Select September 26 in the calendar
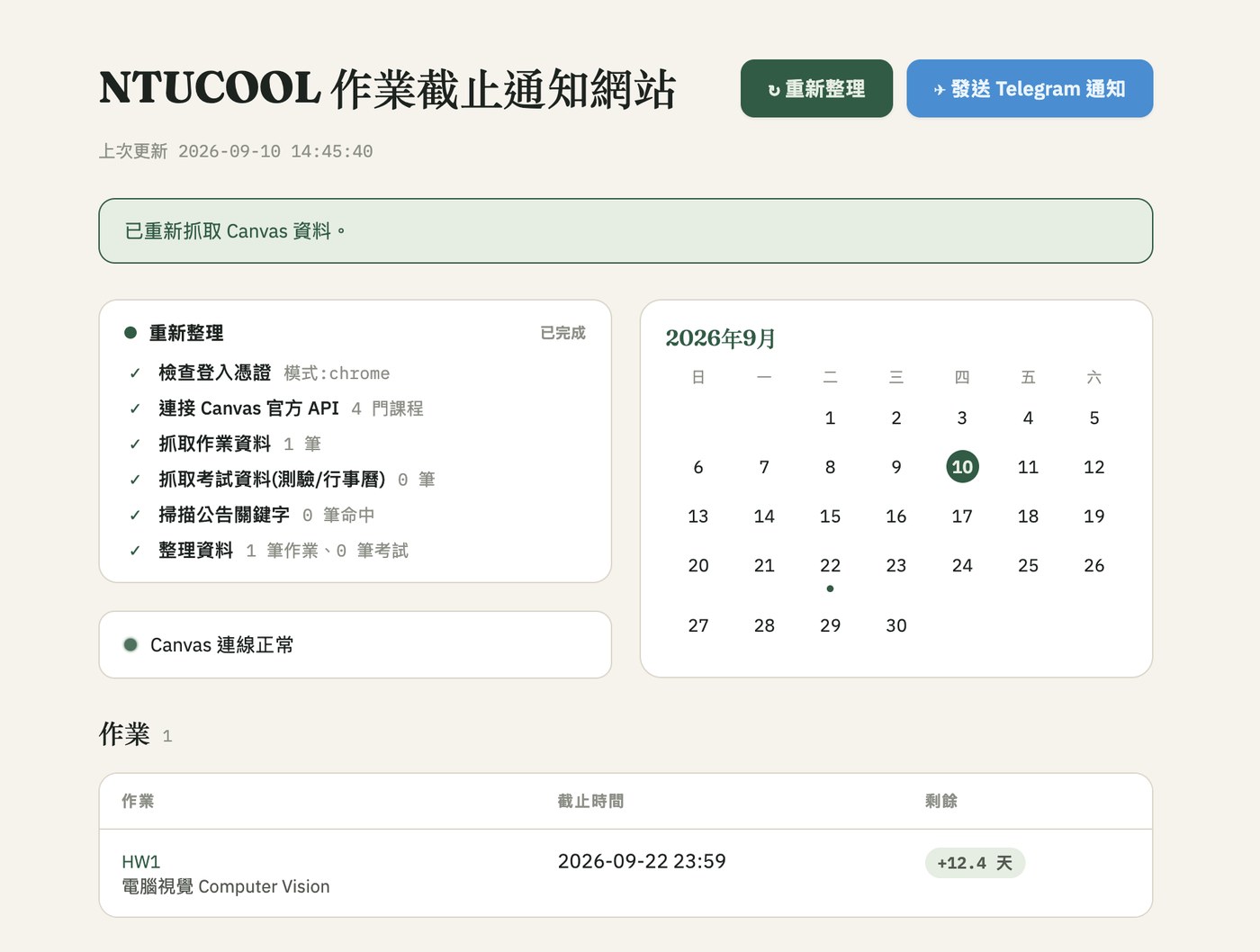Screen dimensions: 1260x952 click(x=1094, y=565)
